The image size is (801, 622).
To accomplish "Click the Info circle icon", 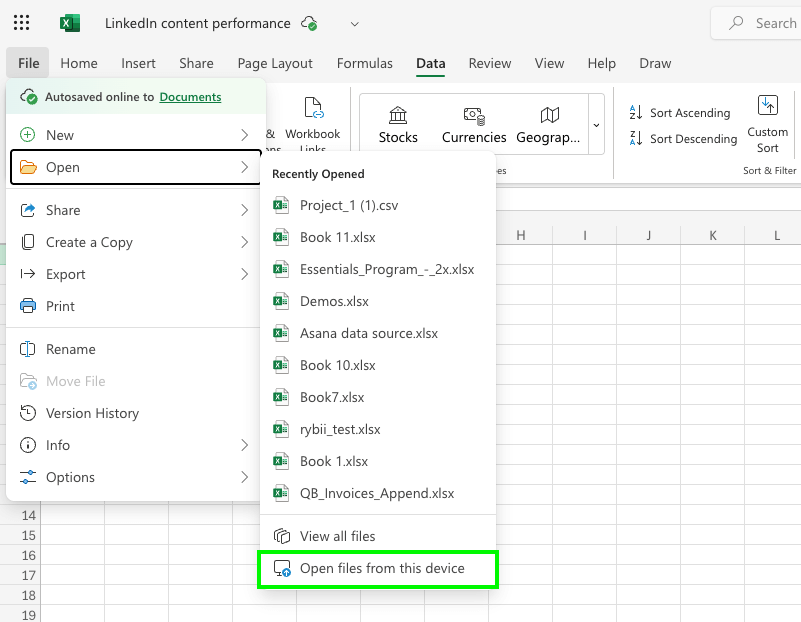I will point(28,445).
